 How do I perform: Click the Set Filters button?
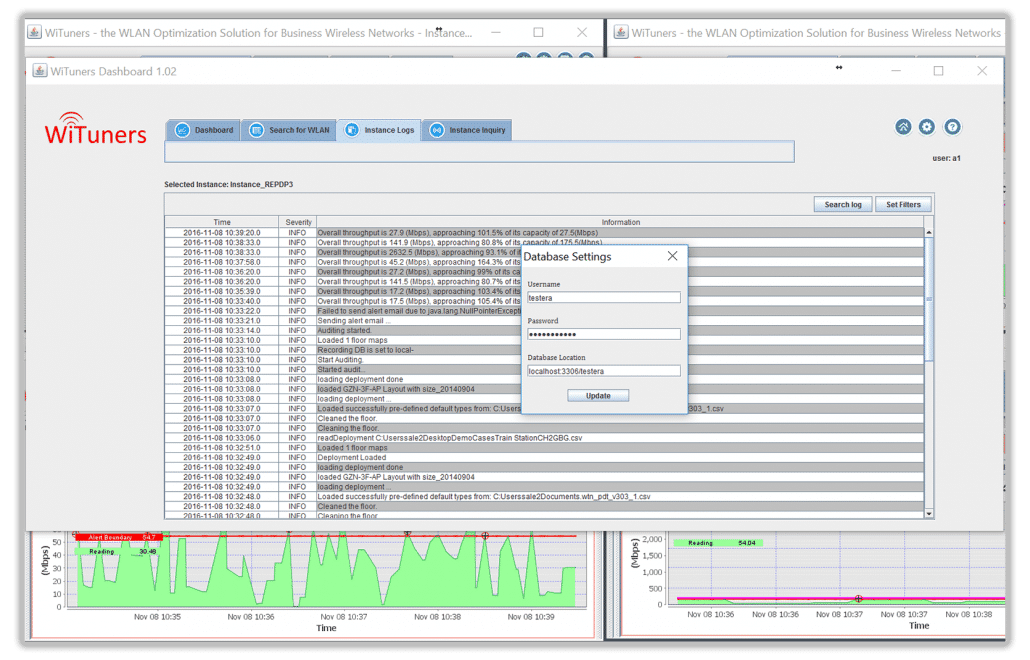pyautogui.click(x=903, y=204)
